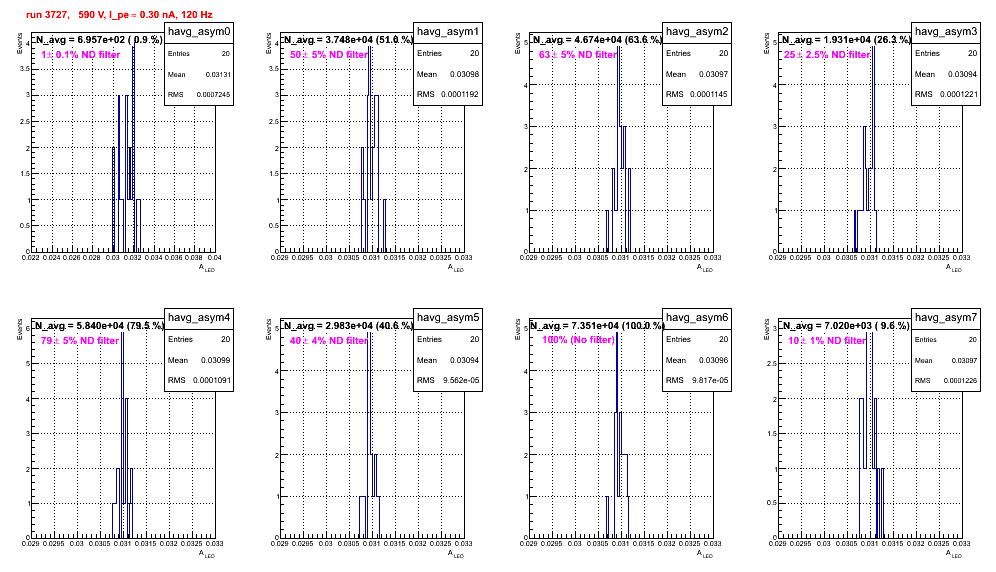This screenshot has width=996, height=572.
Task: Click N_avg = 6.957e+02 plot title
Action: coord(98,40)
